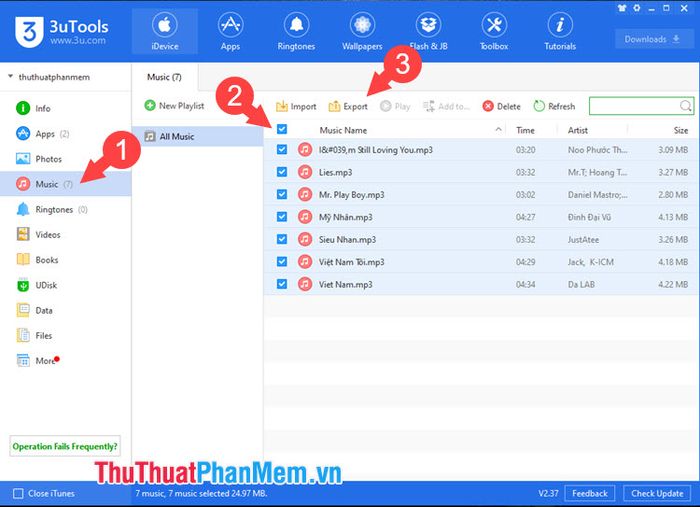Open Apps (2) in the sidebar
Image resolution: width=700 pixels, height=507 pixels.
coord(43,133)
